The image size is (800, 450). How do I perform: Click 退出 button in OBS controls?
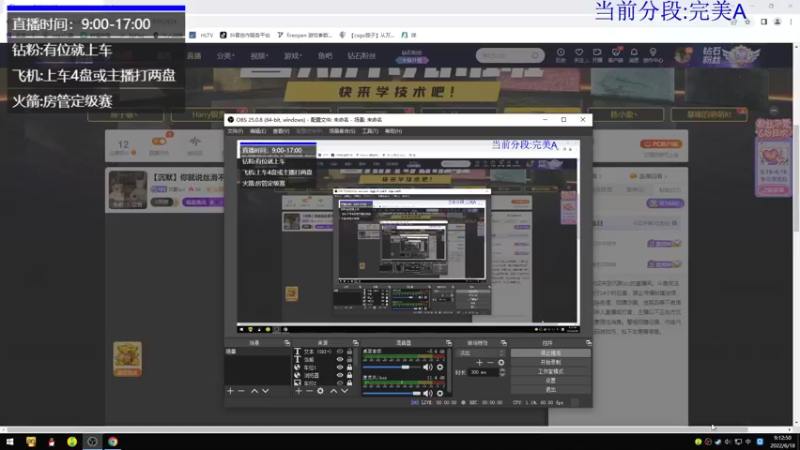coord(551,390)
